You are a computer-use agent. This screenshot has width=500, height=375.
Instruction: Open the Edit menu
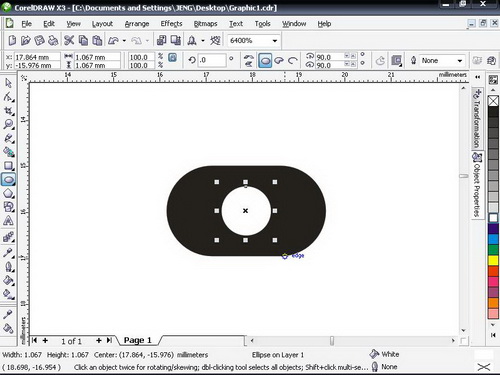click(49, 24)
